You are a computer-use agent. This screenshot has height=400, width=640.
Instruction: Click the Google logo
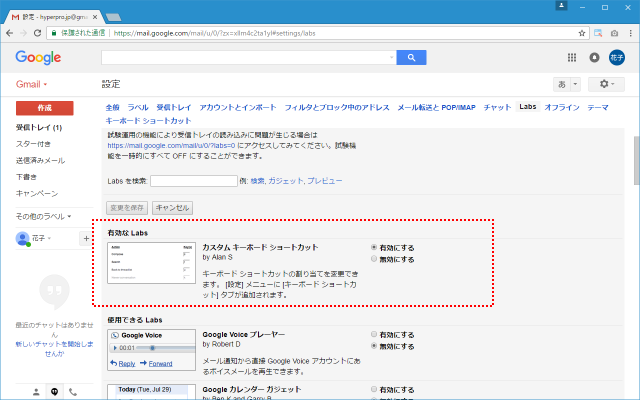coord(38,58)
